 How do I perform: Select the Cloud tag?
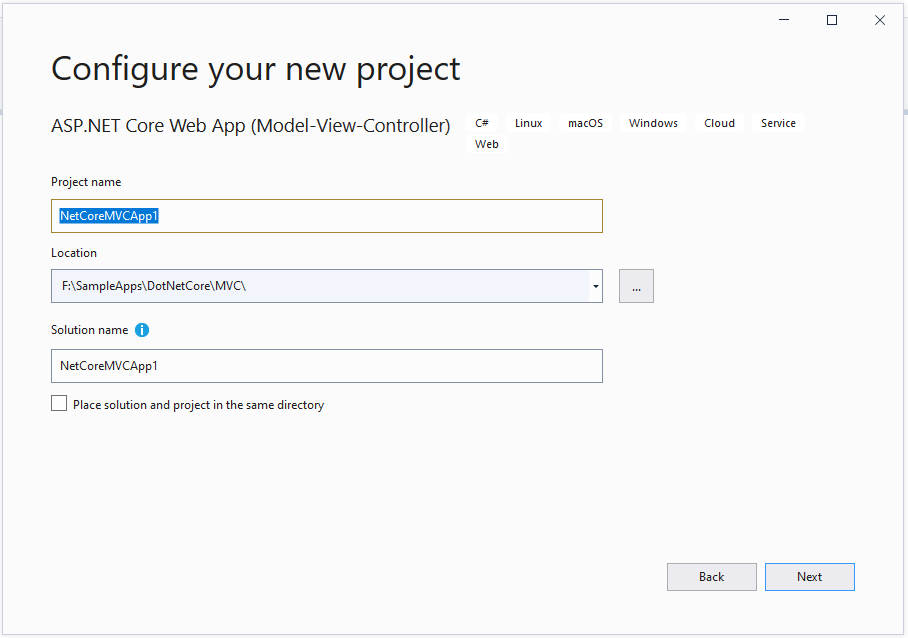(719, 123)
